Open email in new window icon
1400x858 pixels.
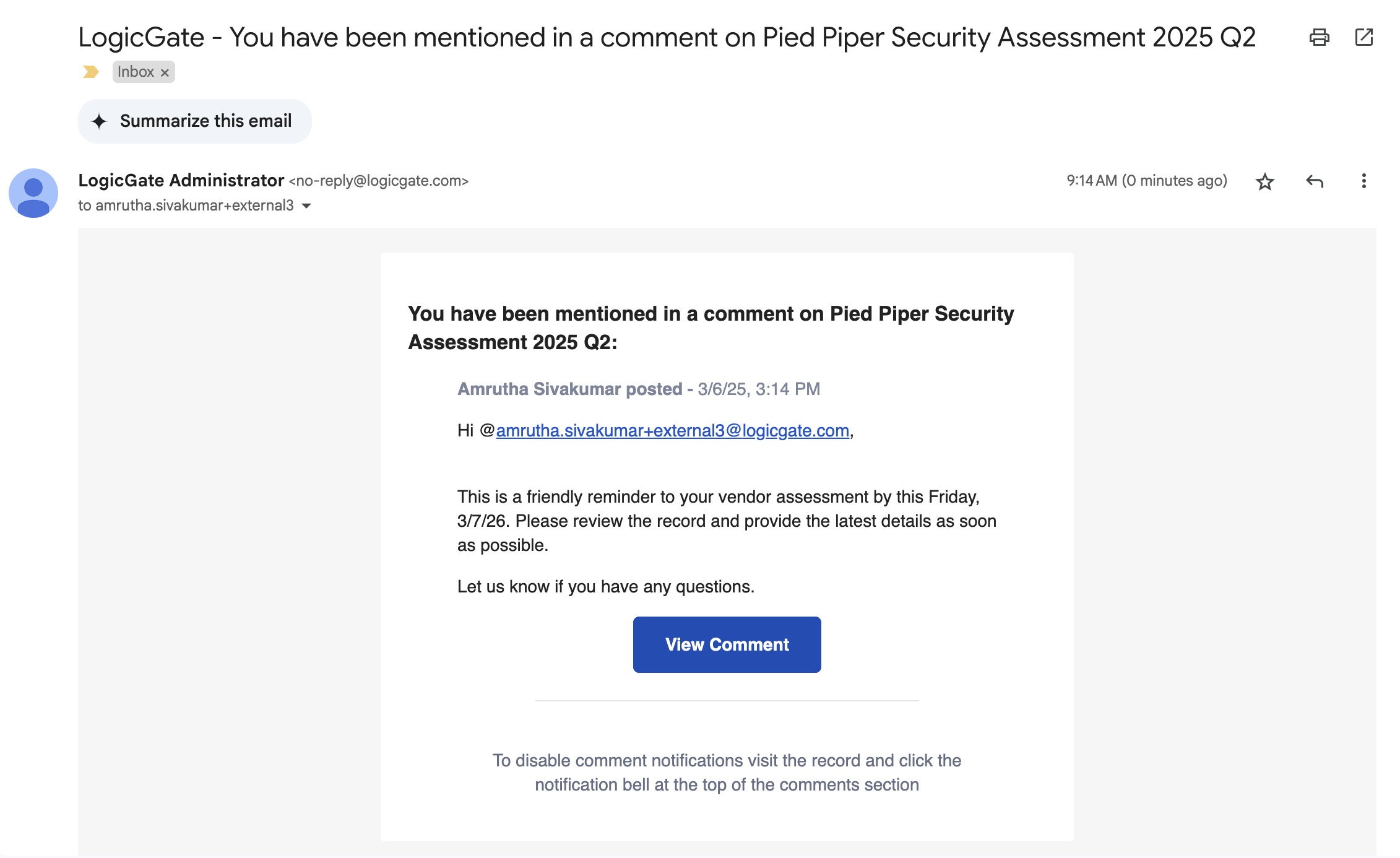pyautogui.click(x=1364, y=37)
